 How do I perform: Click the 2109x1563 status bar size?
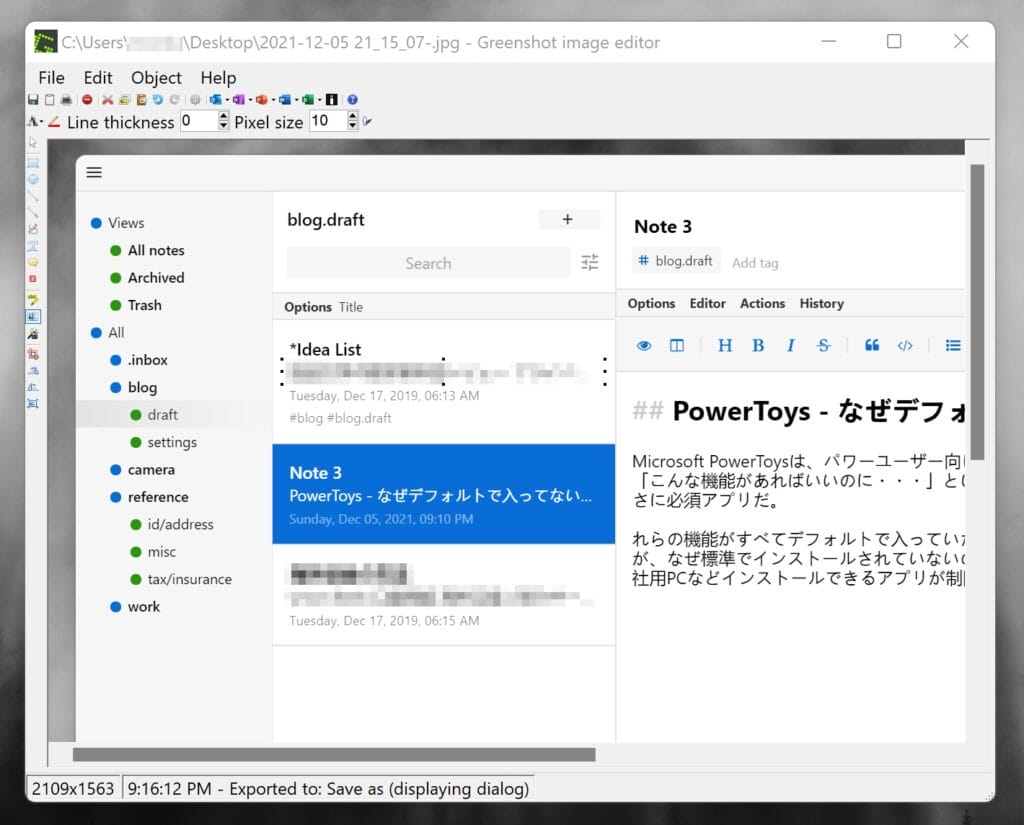click(x=73, y=789)
